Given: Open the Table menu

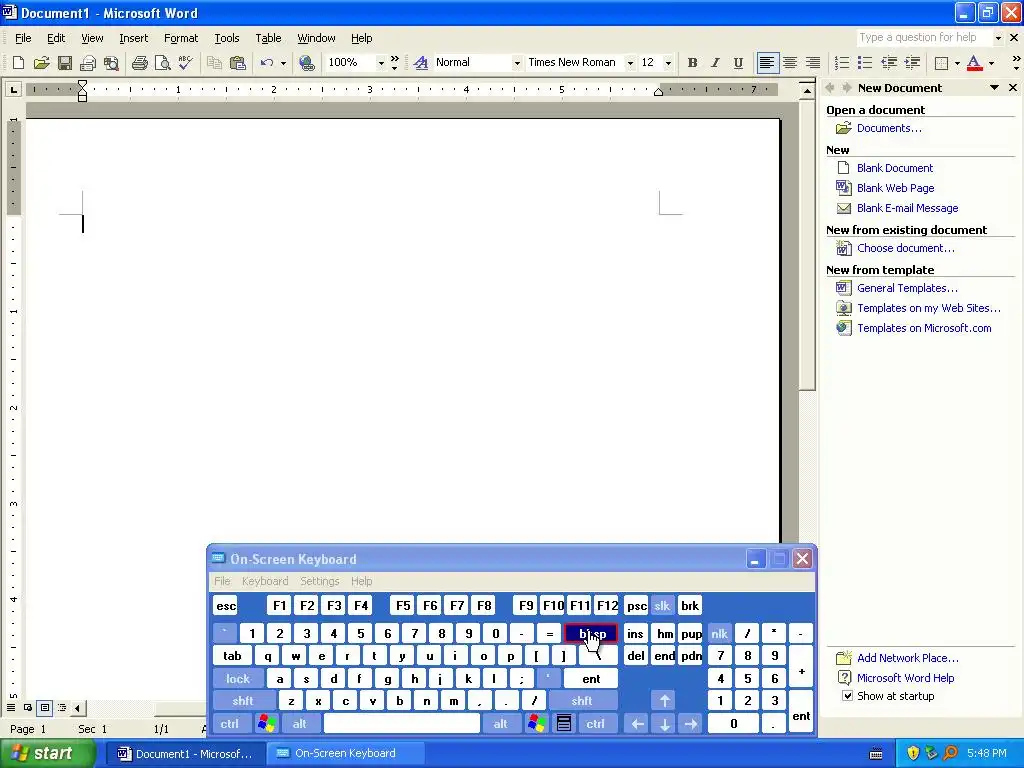Looking at the screenshot, I should (268, 39).
